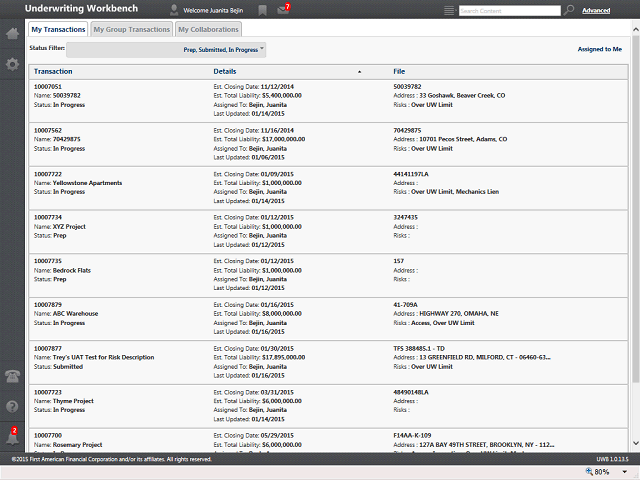Image resolution: width=640 pixels, height=480 pixels.
Task: Click file TFS 388485.1 - TD
Action: tap(419, 349)
